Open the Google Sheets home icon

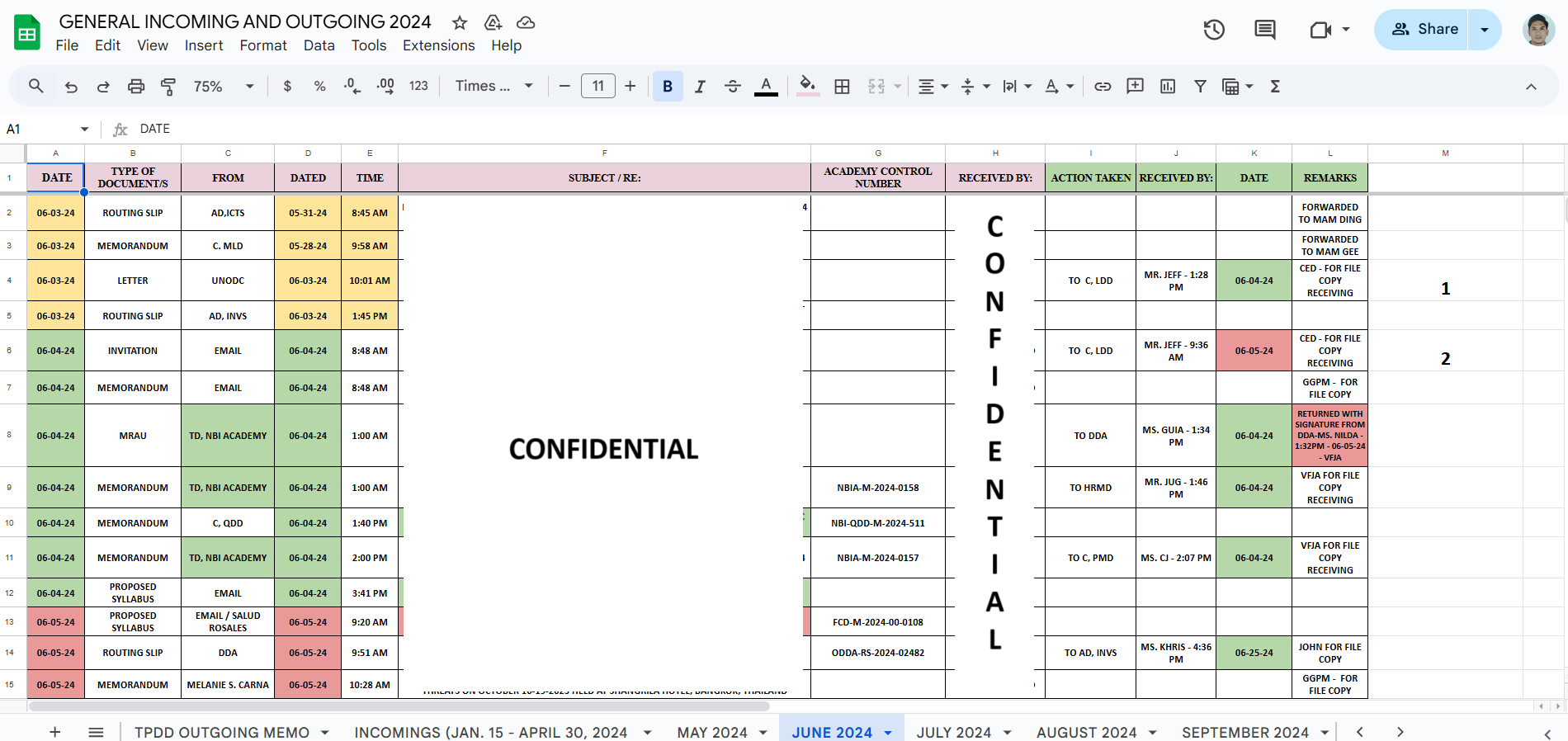(x=27, y=33)
